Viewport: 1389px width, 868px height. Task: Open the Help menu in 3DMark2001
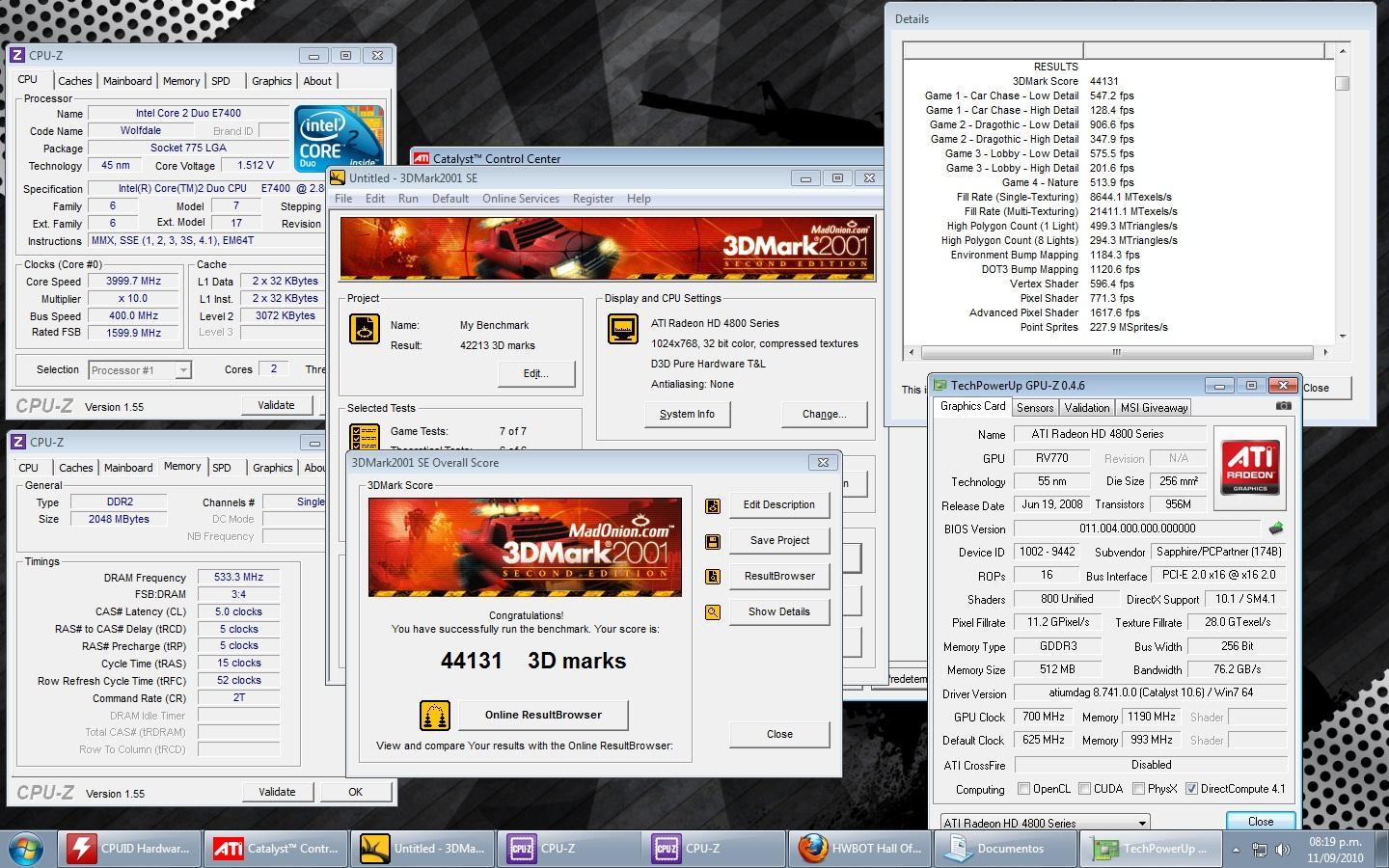(x=639, y=199)
